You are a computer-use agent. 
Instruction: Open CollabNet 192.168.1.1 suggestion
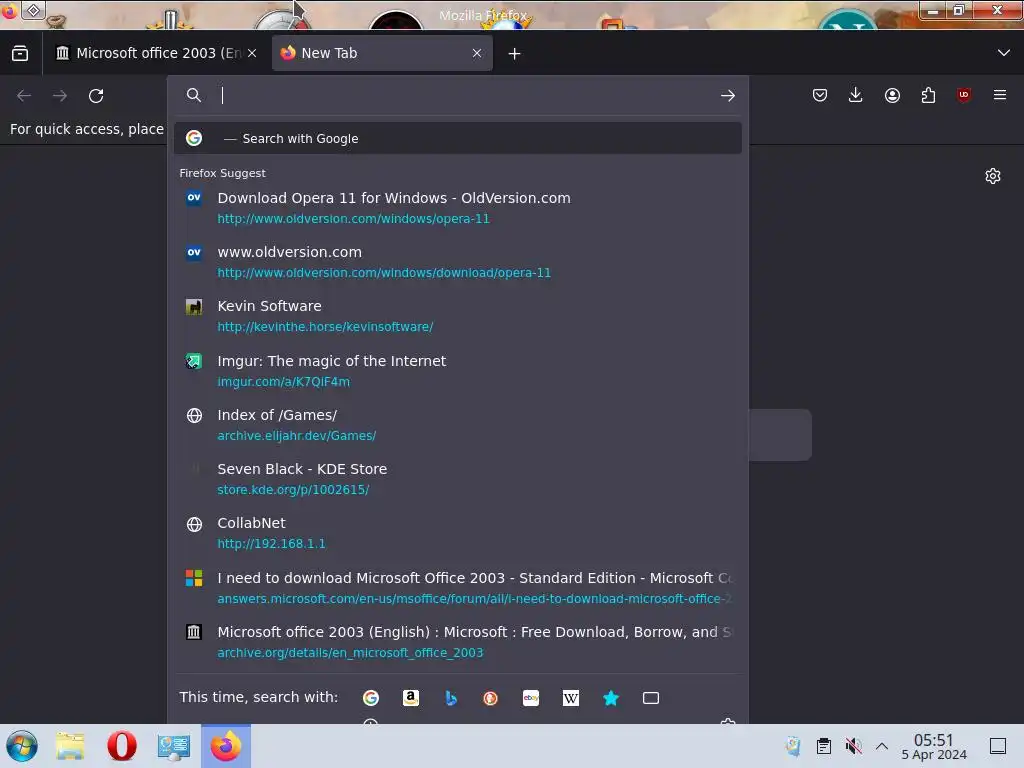(x=458, y=534)
